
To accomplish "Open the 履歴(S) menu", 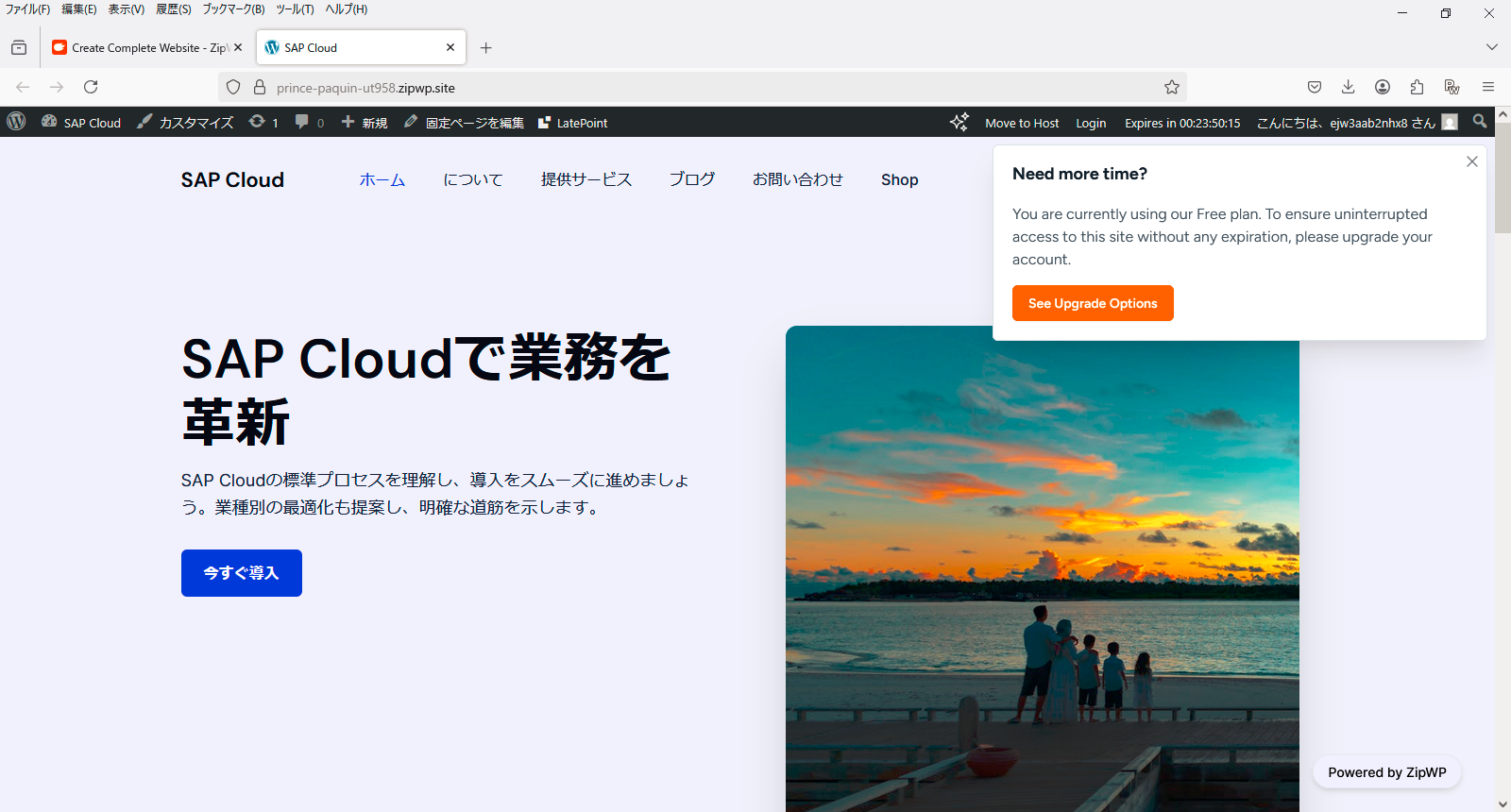I will point(174,9).
